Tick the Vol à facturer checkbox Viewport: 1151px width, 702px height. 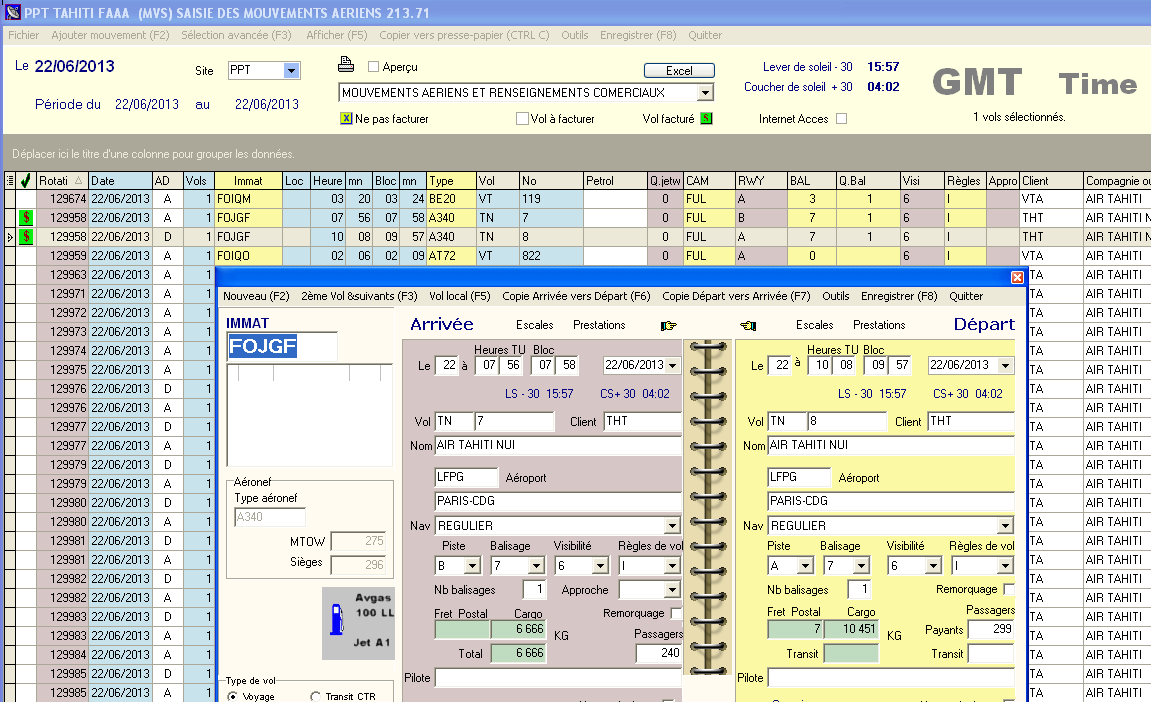pyautogui.click(x=522, y=119)
